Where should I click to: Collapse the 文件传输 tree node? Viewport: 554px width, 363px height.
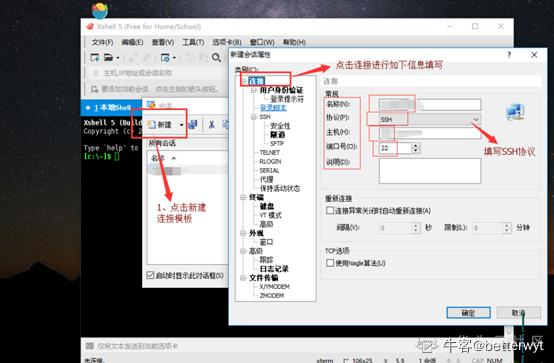tap(243, 278)
